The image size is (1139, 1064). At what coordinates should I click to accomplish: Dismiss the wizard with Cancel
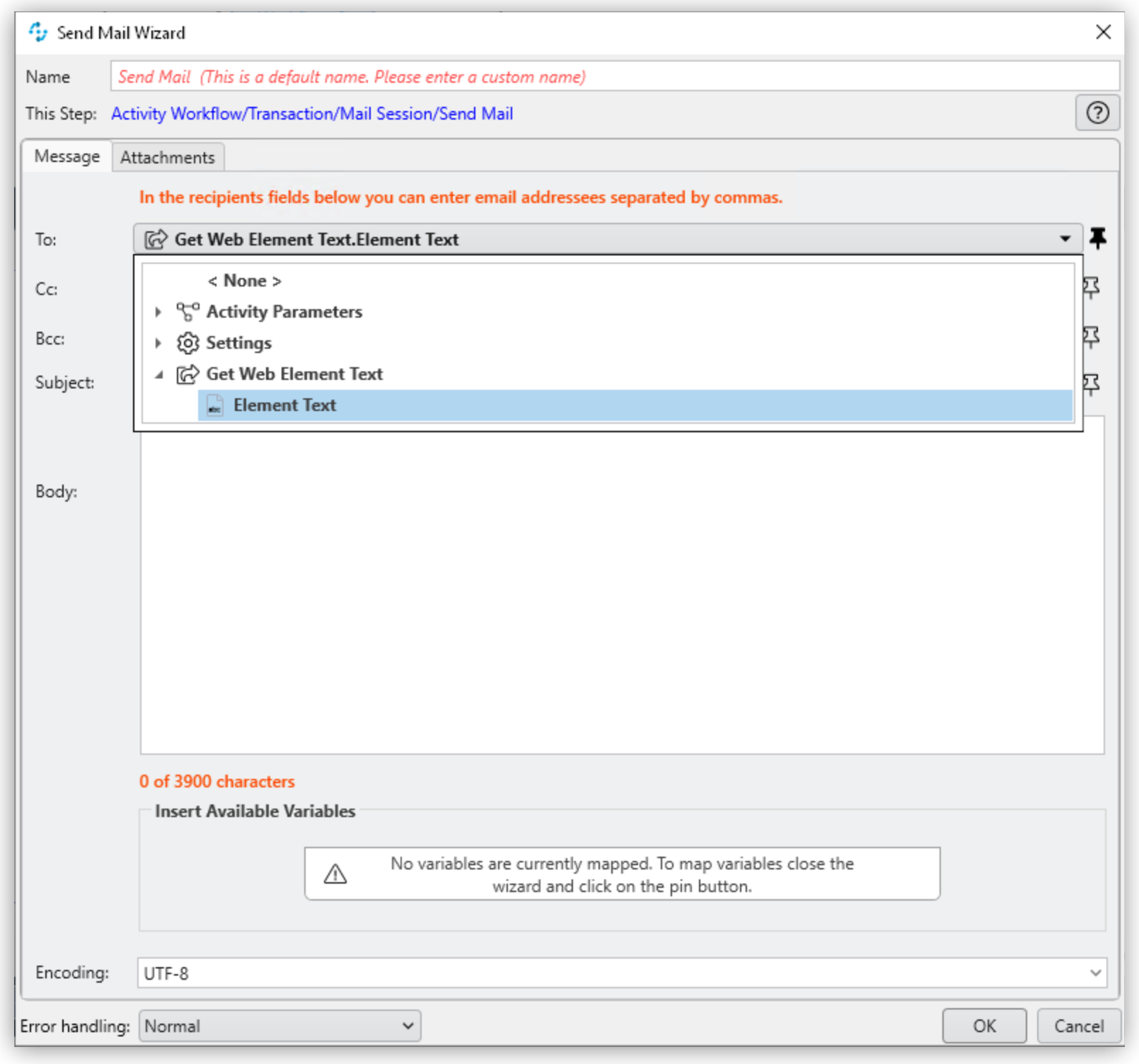[1078, 1026]
